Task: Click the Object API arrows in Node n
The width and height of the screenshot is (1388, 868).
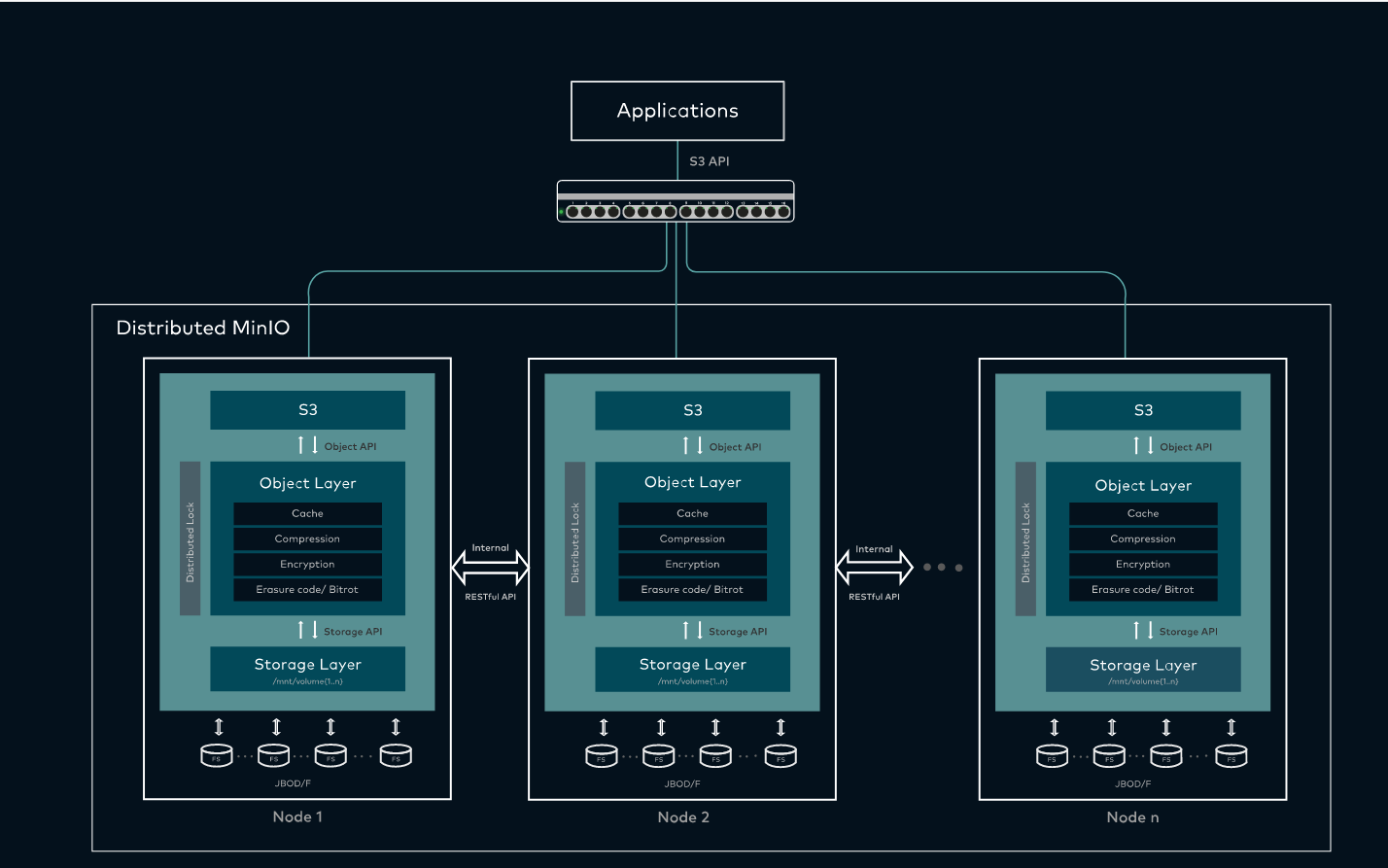Action: pyautogui.click(x=1143, y=445)
